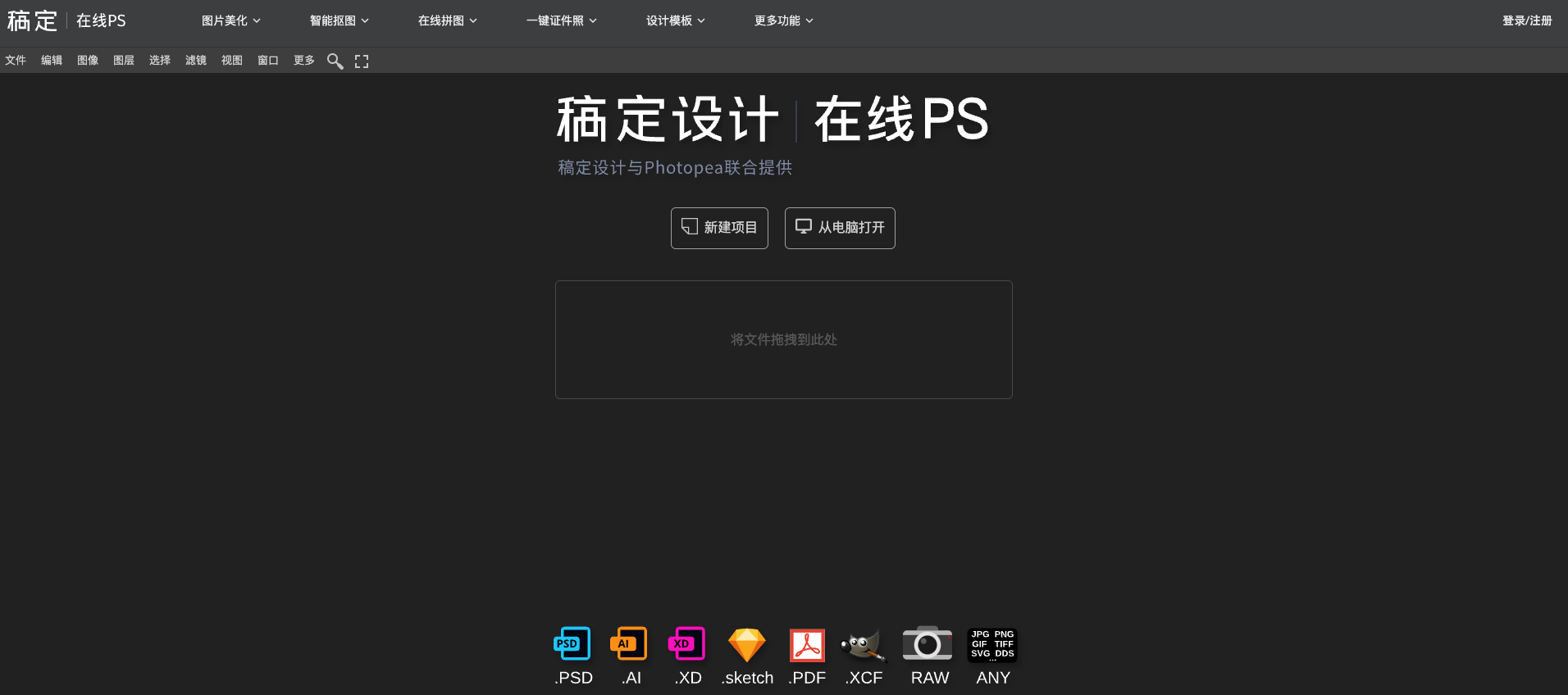Expand the 一键证件照 dropdown
The image size is (1568, 695).
(562, 20)
